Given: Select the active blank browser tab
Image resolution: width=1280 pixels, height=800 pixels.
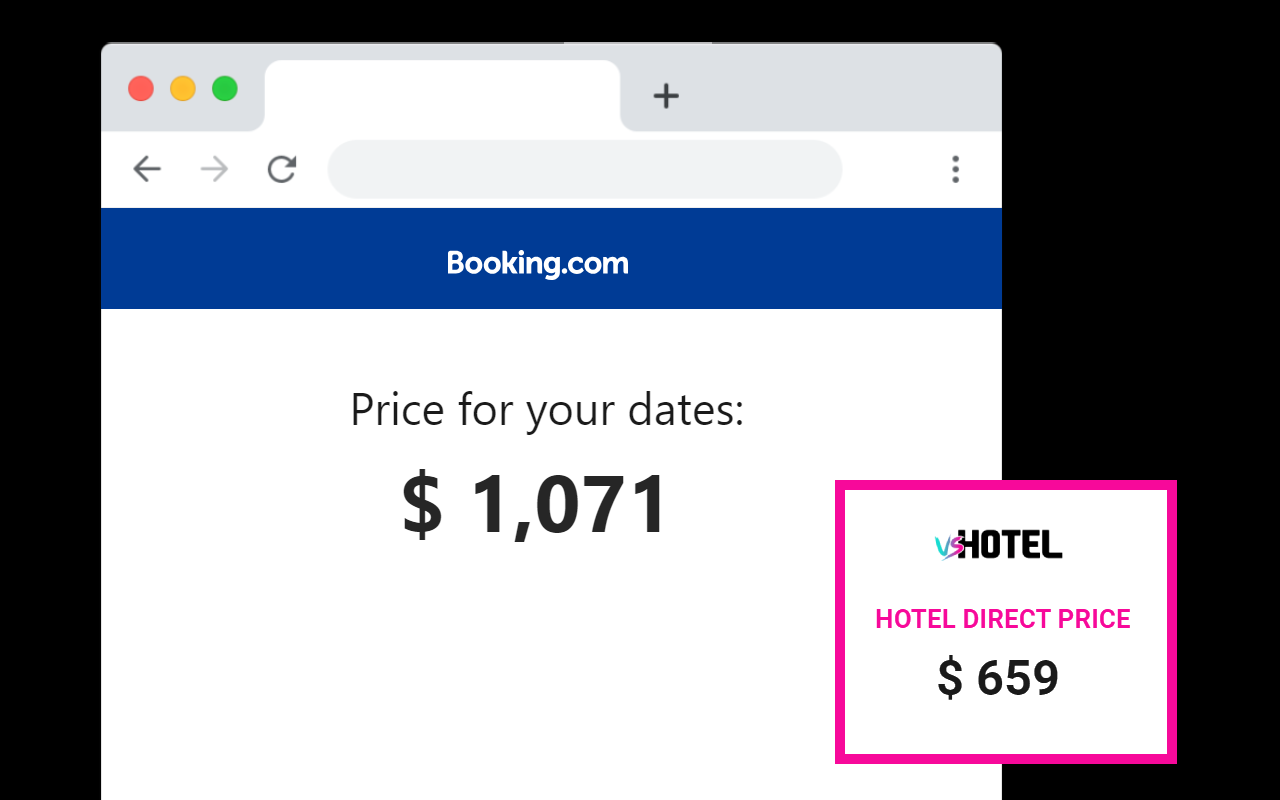Looking at the screenshot, I should (442, 96).
